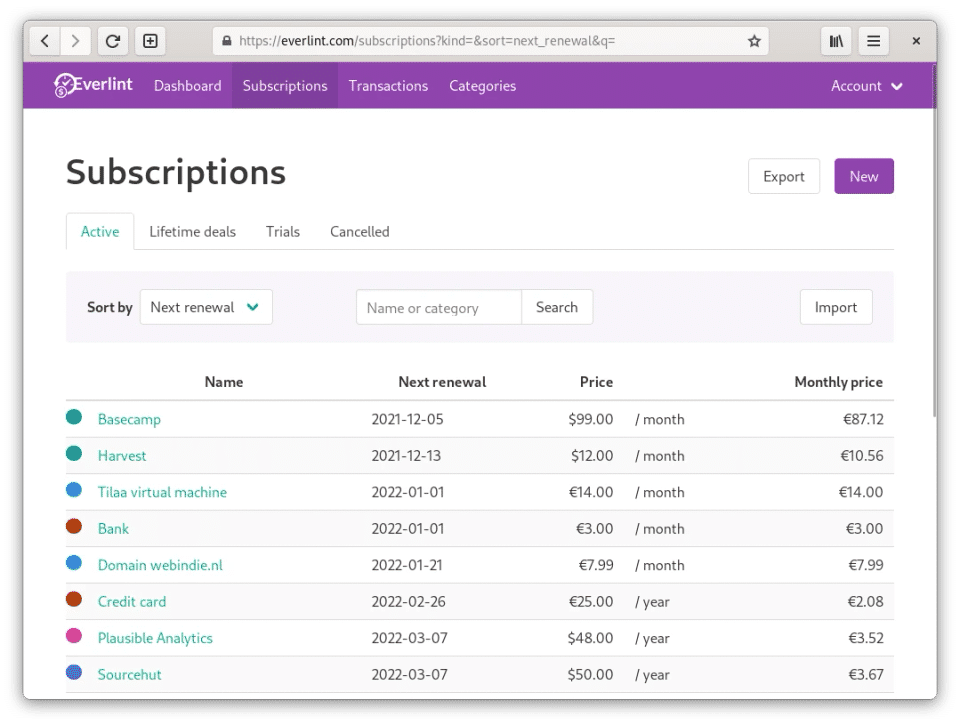Click the Next renewal column header
This screenshot has width=960, height=725.
click(x=442, y=382)
